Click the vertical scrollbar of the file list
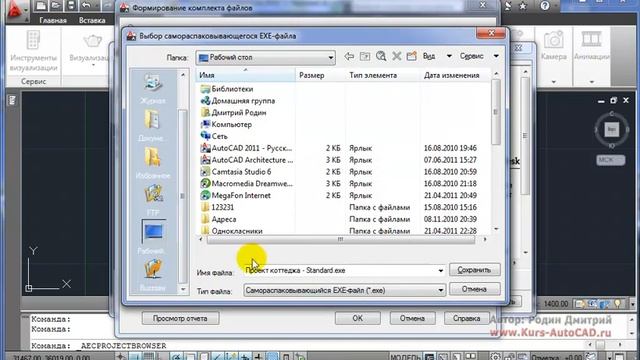This screenshot has height=360, width=640. (496, 112)
